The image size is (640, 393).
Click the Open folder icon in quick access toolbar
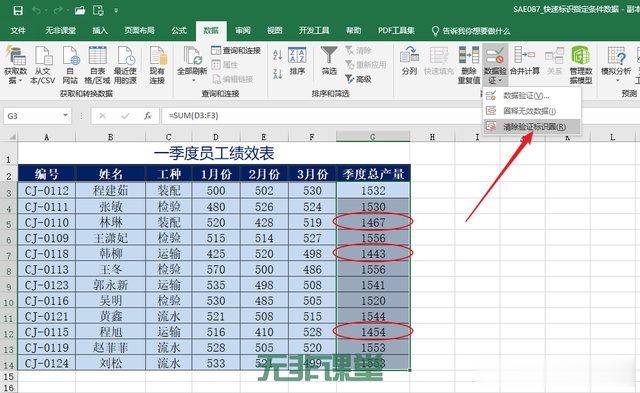click(x=80, y=10)
